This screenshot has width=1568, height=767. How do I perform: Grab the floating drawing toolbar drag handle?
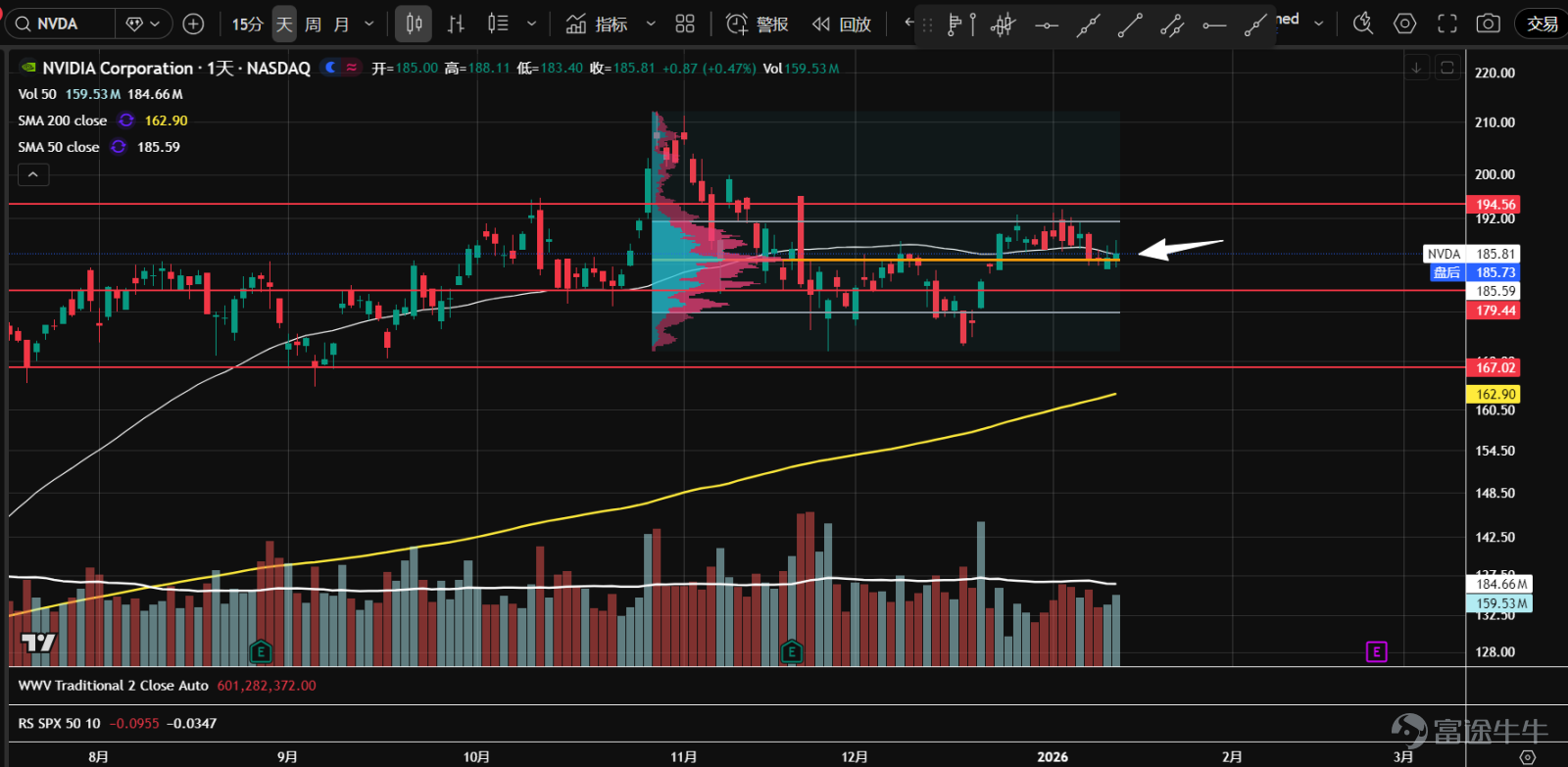coord(927,24)
